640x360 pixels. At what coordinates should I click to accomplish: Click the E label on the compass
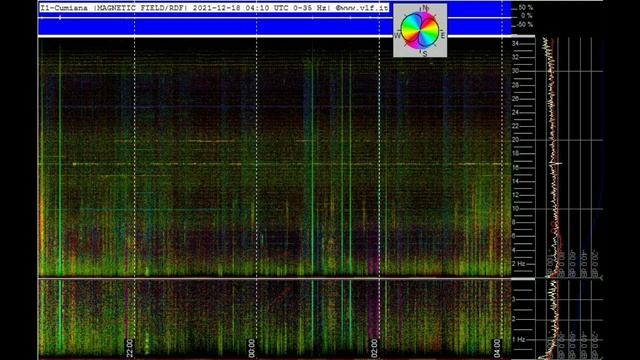click(x=443, y=36)
